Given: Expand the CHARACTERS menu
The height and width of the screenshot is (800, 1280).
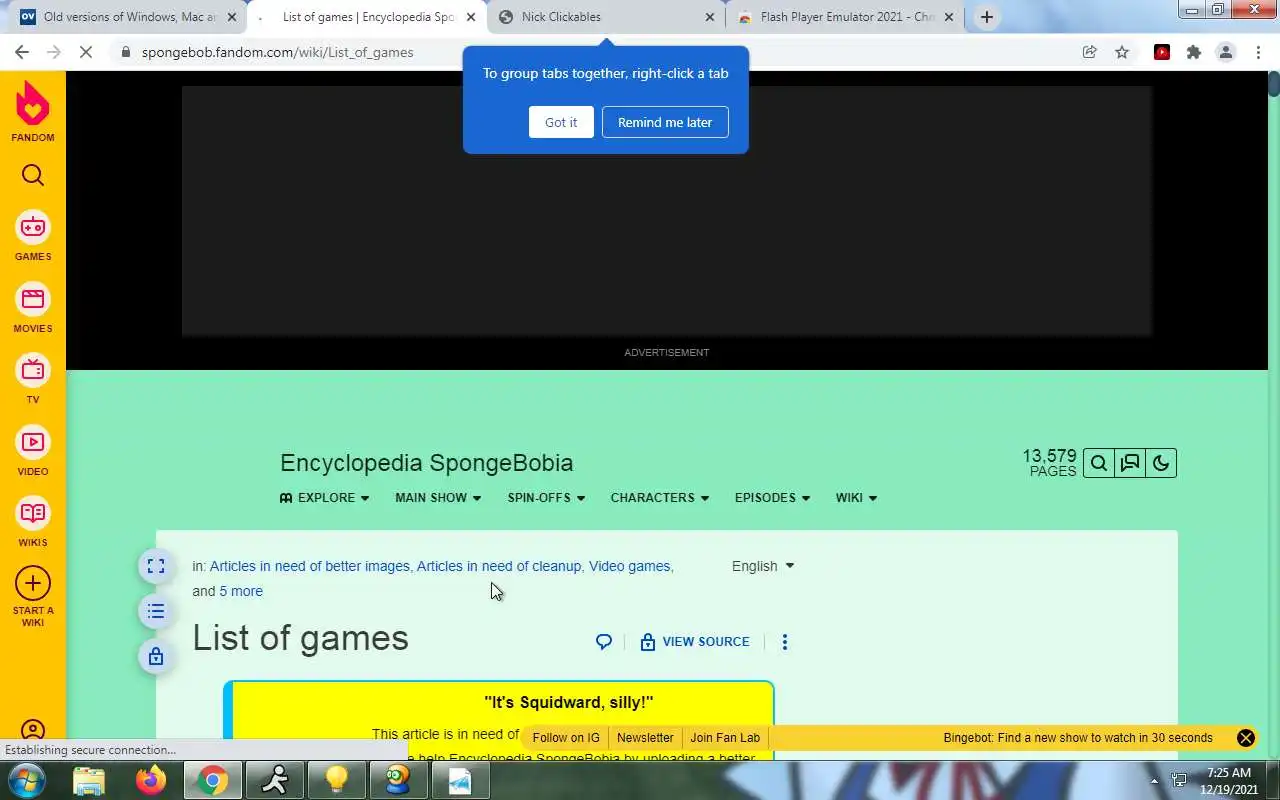Looking at the screenshot, I should coord(660,497).
